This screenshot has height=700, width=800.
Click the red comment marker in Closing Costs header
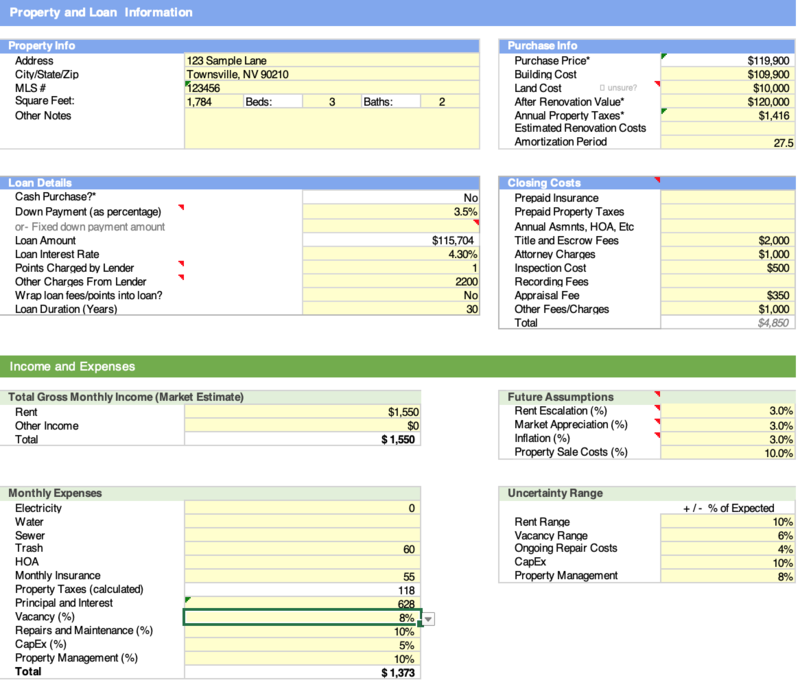[657, 180]
